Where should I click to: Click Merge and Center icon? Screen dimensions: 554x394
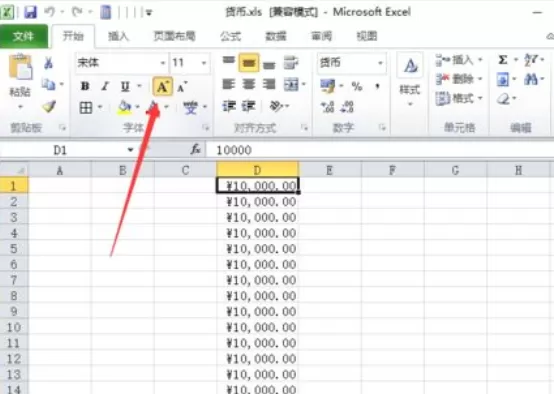point(291,85)
